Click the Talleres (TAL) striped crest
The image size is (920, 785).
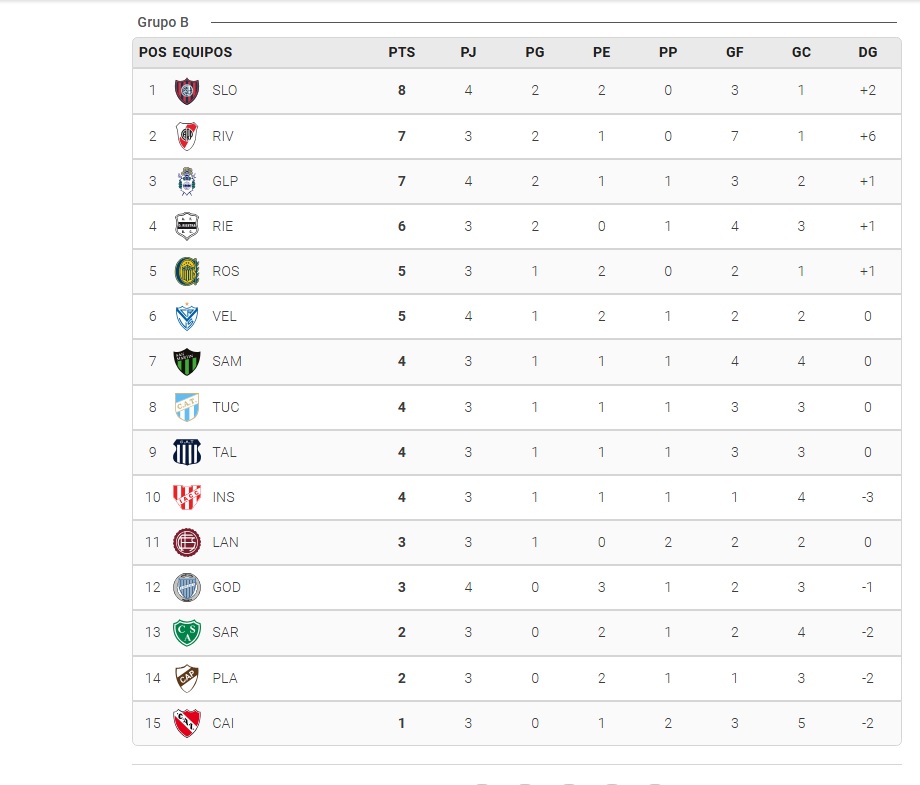(x=187, y=452)
